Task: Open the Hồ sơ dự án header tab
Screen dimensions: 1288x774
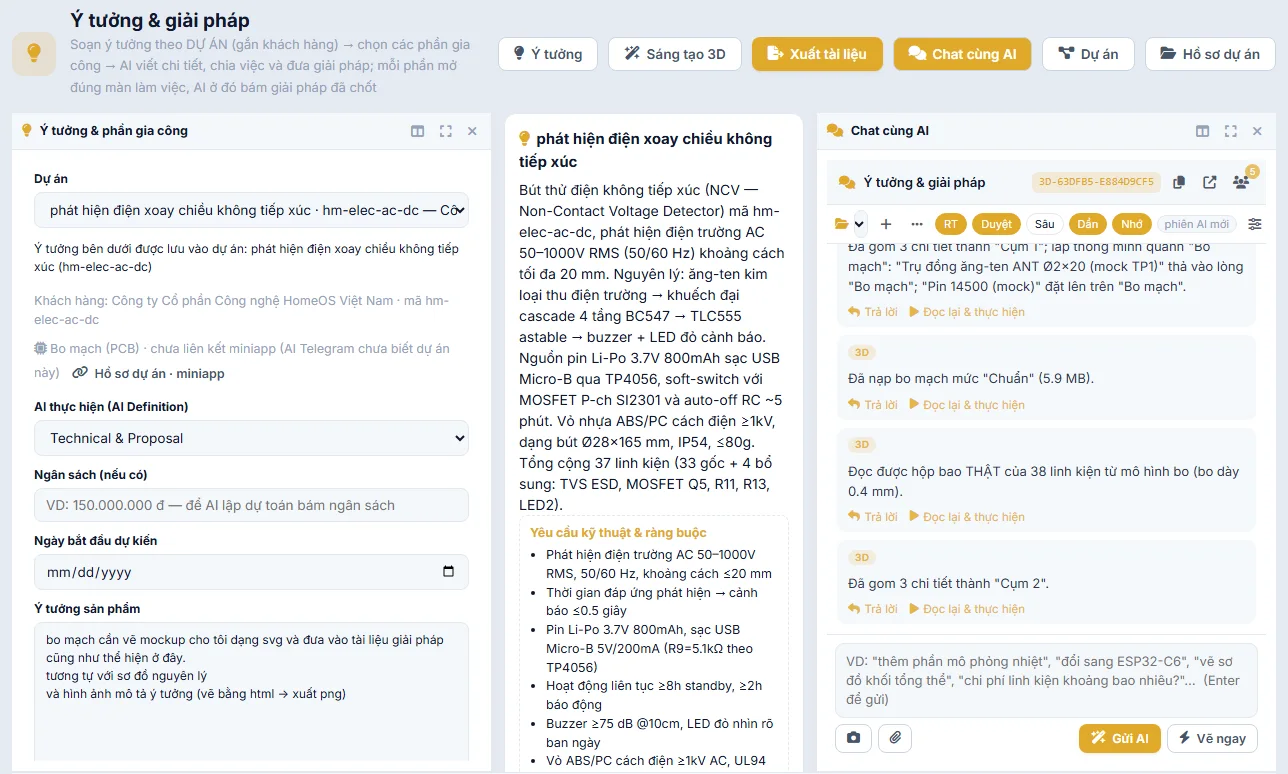Action: pos(1210,54)
